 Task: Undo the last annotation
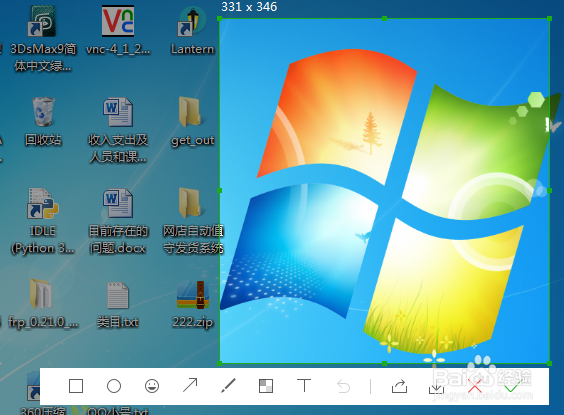coord(344,387)
